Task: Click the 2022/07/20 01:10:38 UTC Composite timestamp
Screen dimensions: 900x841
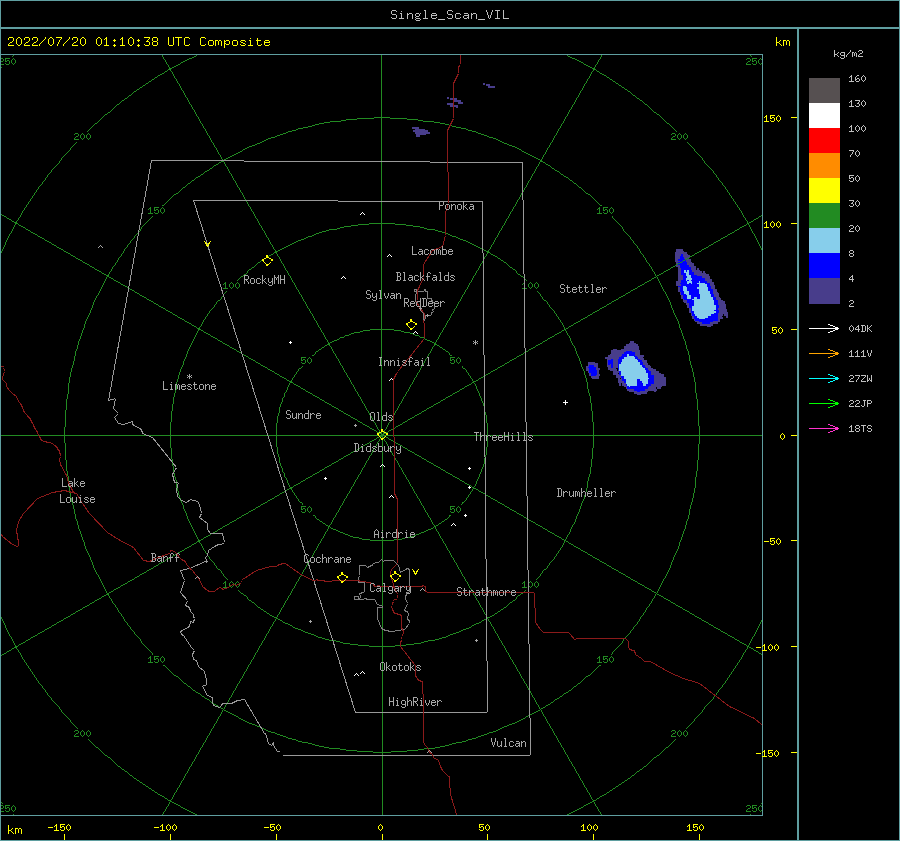Action: (138, 42)
